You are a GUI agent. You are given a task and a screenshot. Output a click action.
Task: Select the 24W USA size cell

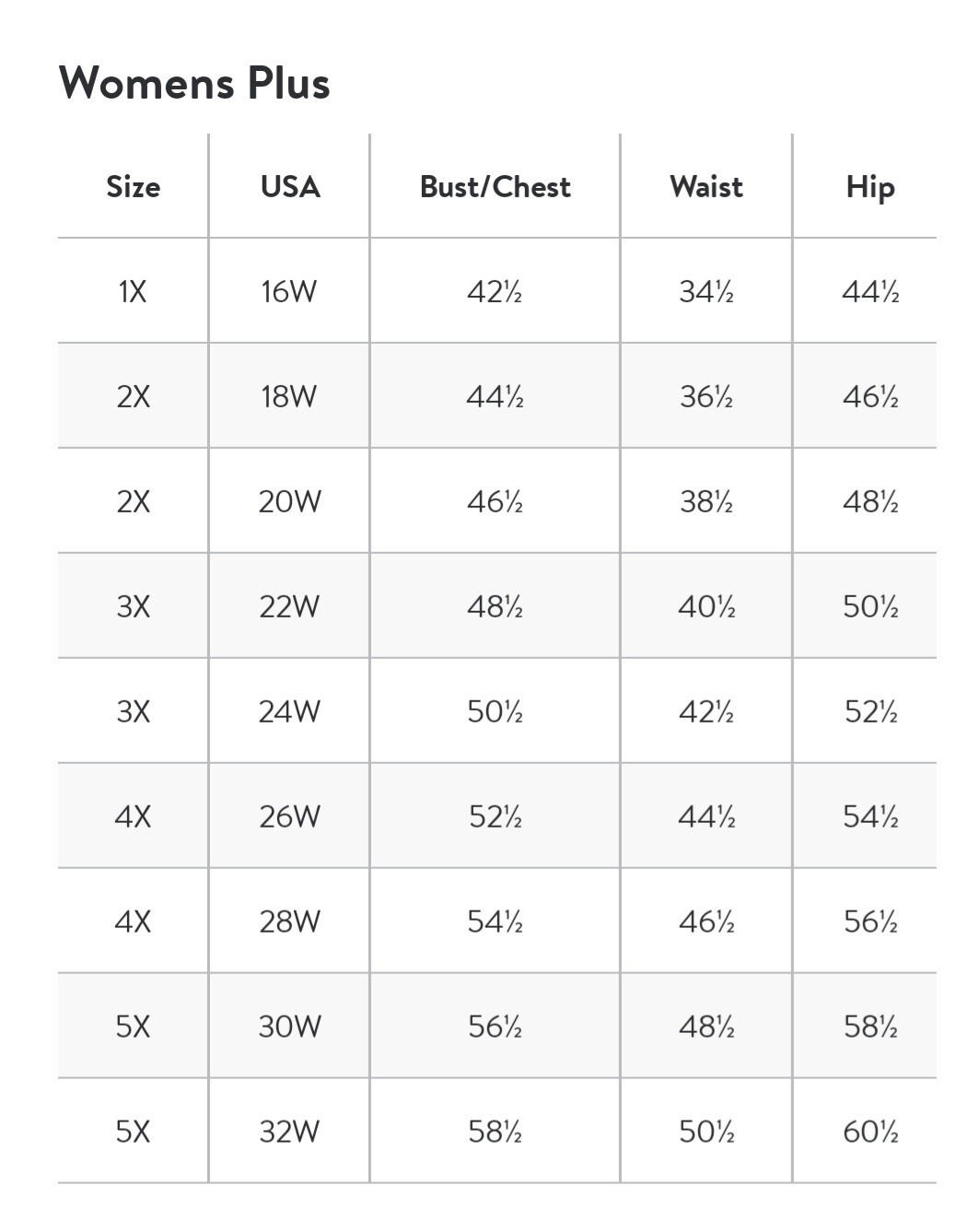290,712
